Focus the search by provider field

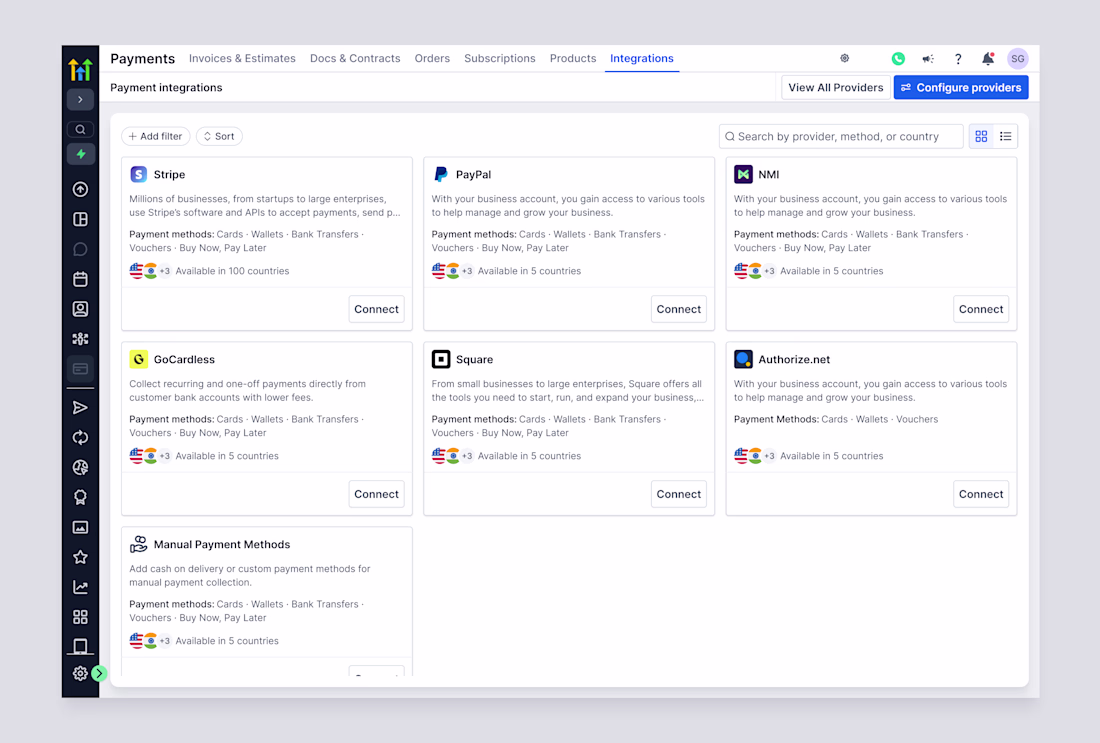(841, 136)
